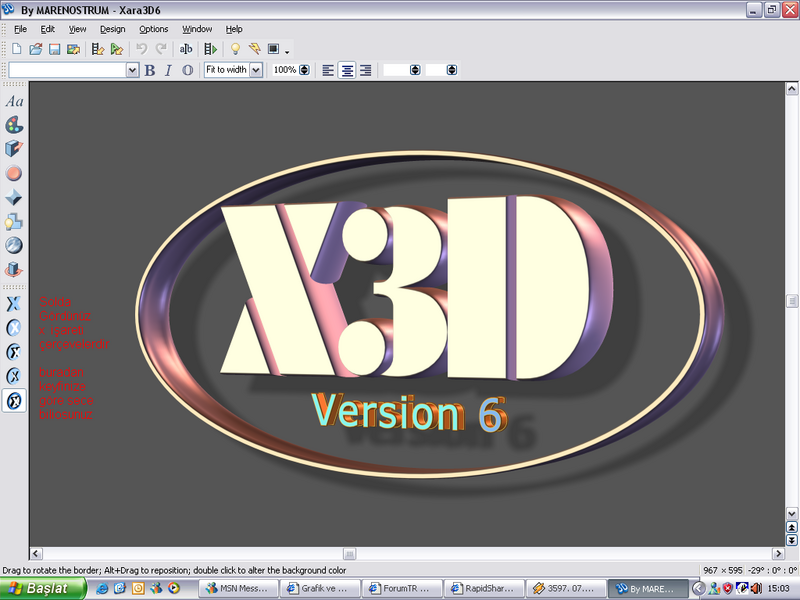Screen dimensions: 800x600
Task: Open the File menu
Action: 20,29
